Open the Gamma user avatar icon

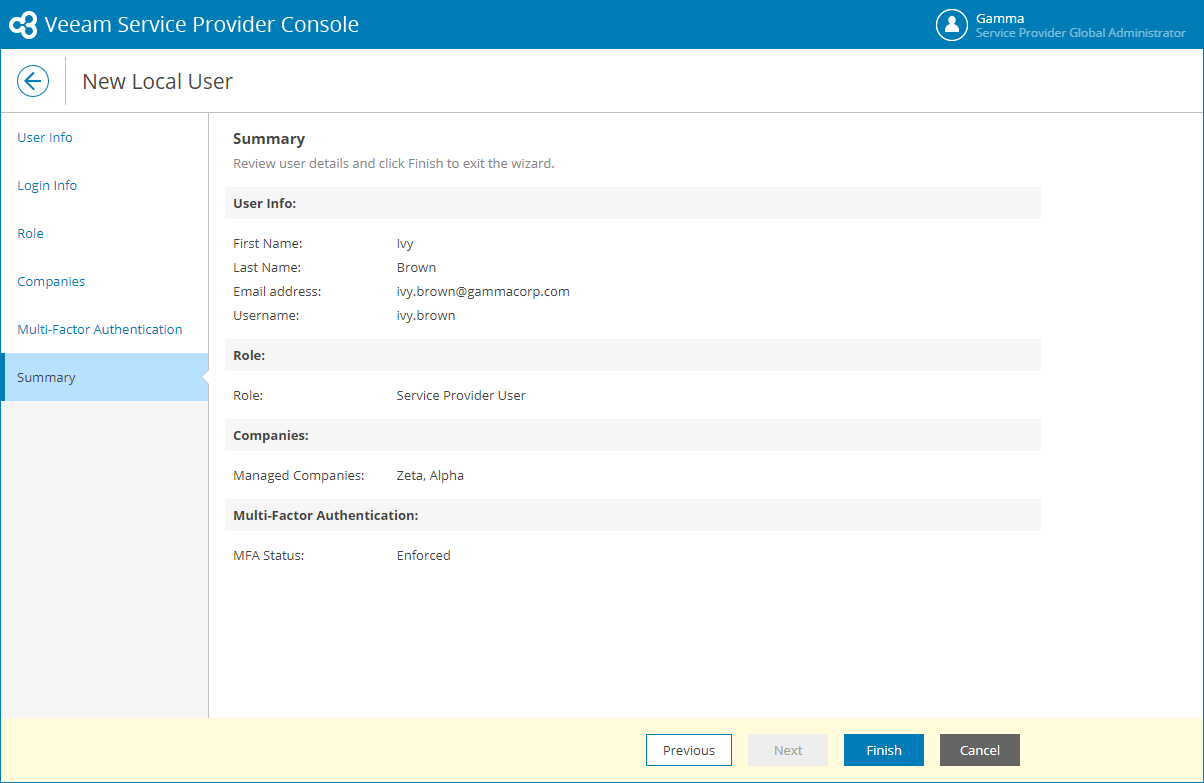coord(951,25)
